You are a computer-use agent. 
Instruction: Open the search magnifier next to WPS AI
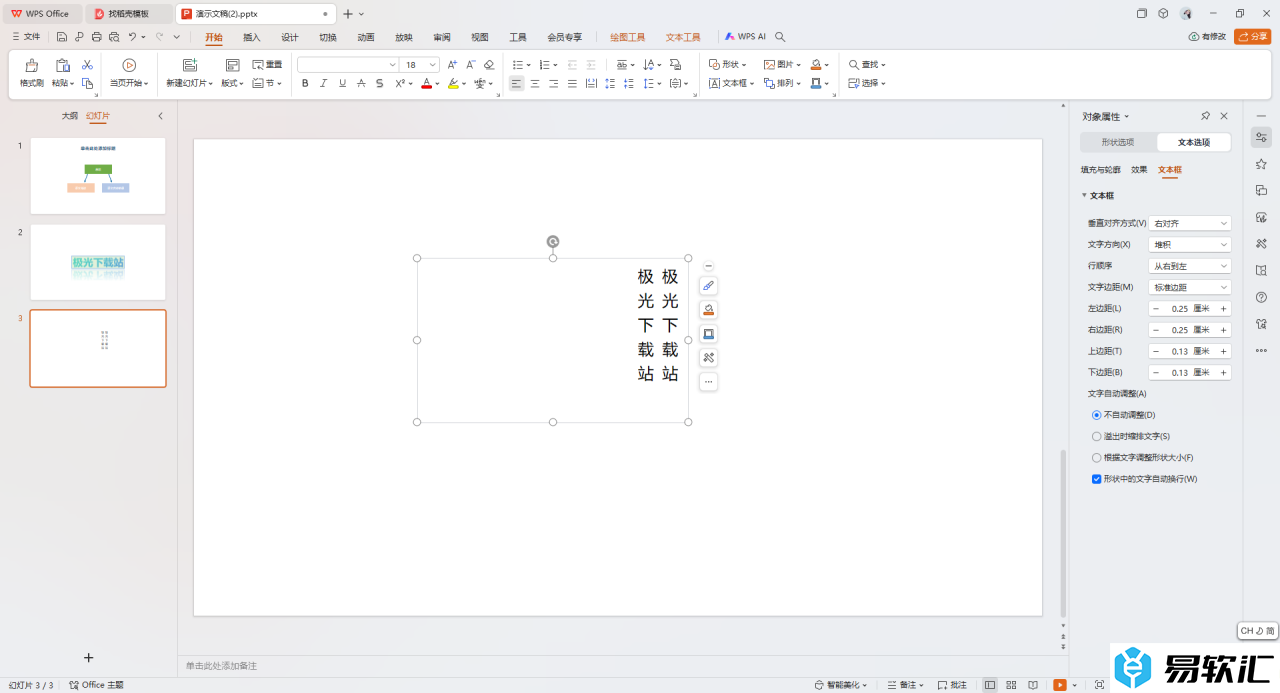point(781,37)
